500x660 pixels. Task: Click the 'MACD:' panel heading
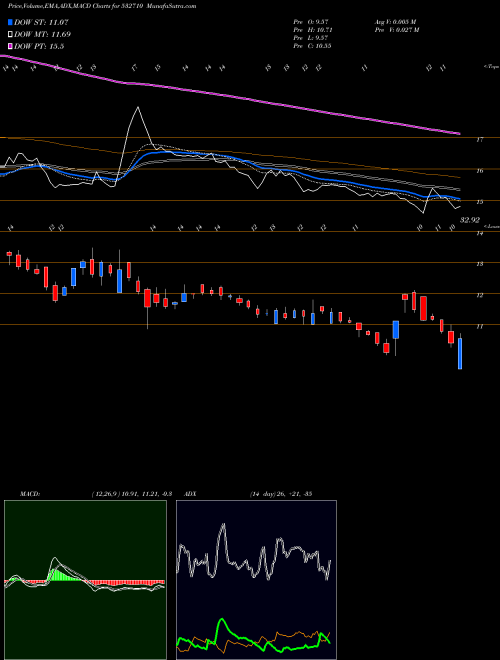click(x=30, y=494)
